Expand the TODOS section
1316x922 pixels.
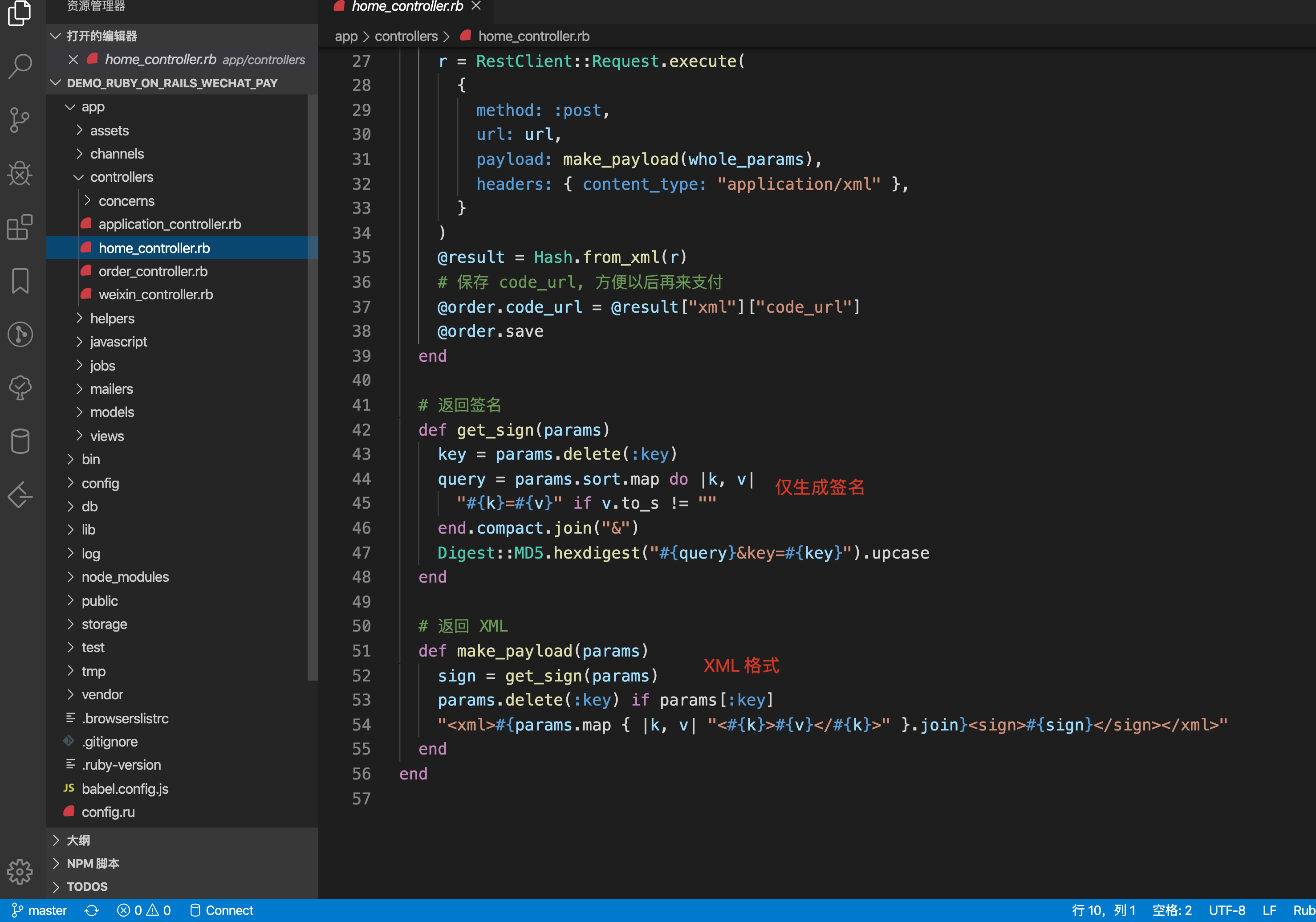(x=87, y=886)
